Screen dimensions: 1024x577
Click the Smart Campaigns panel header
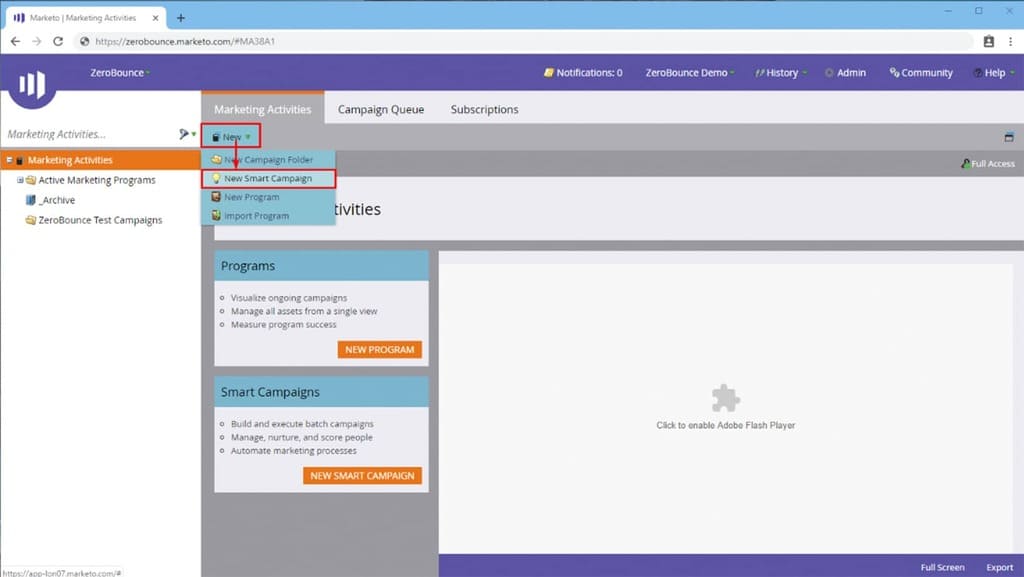[321, 392]
